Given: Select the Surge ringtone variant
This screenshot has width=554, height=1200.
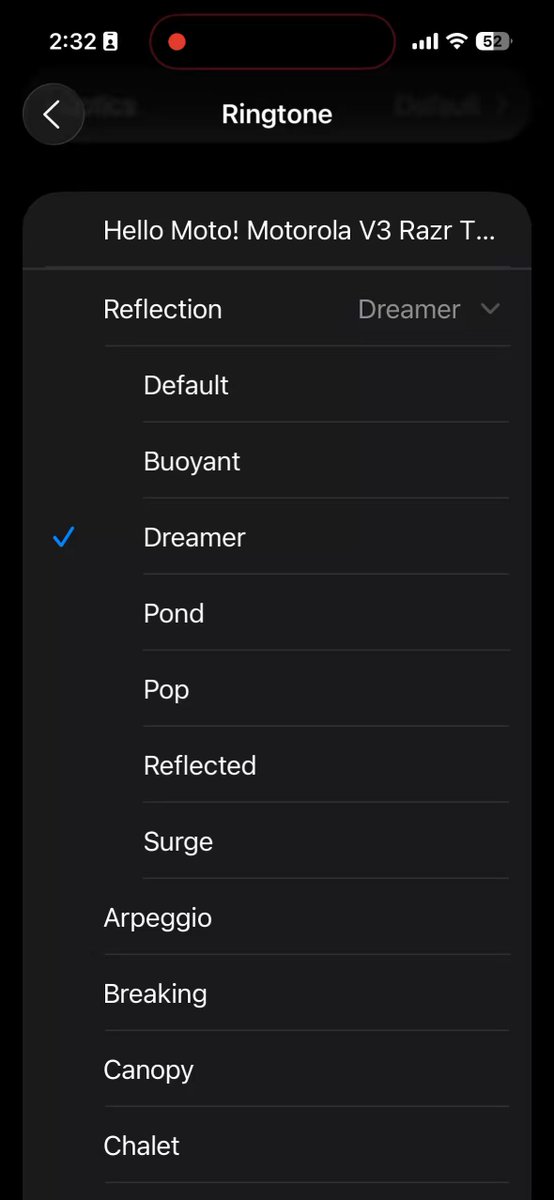Looking at the screenshot, I should (x=326, y=841).
